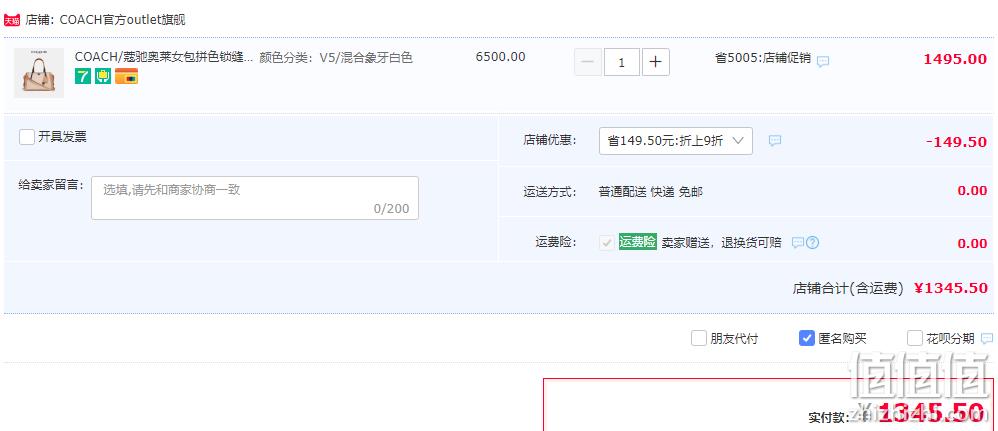Increase quantity with the plus button
This screenshot has height=431, width=998.
click(x=656, y=62)
